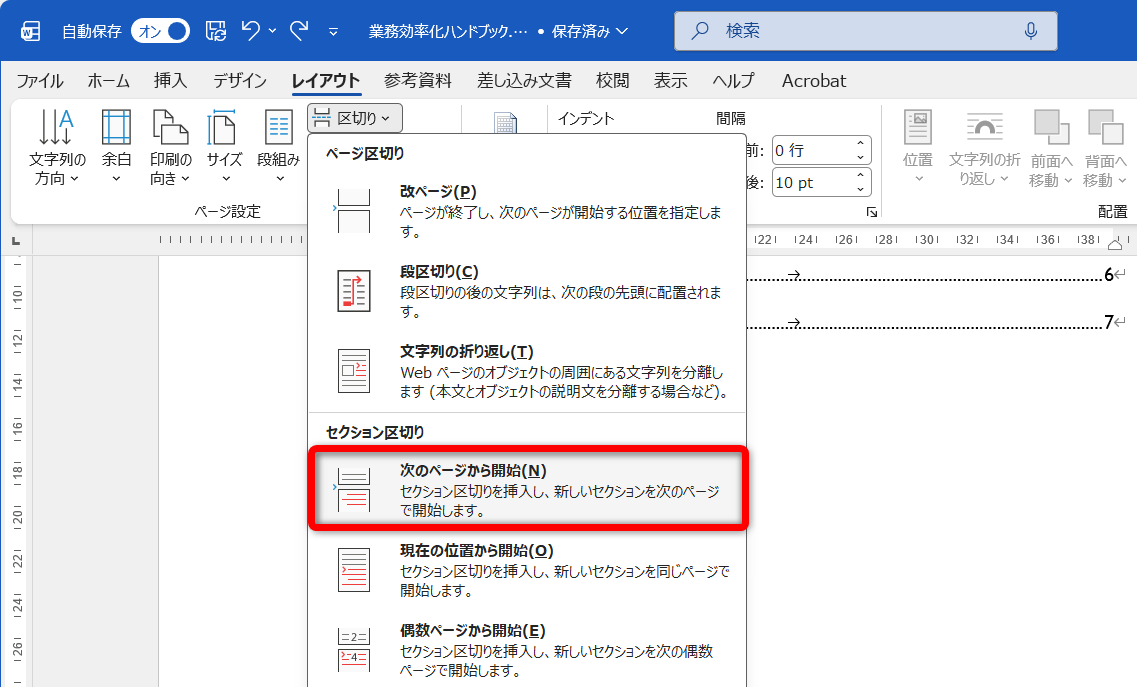Decrease the 前 spacing with down arrow

pyautogui.click(x=861, y=157)
